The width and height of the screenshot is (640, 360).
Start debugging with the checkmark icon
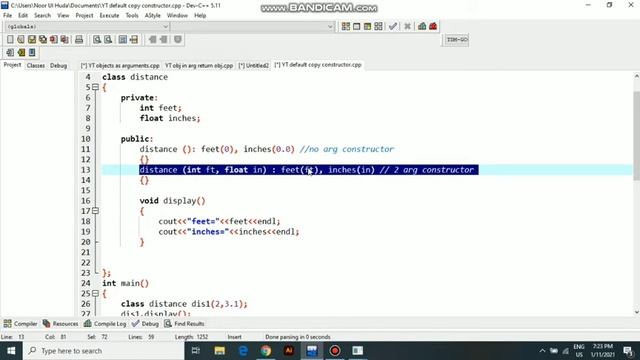(393, 27)
